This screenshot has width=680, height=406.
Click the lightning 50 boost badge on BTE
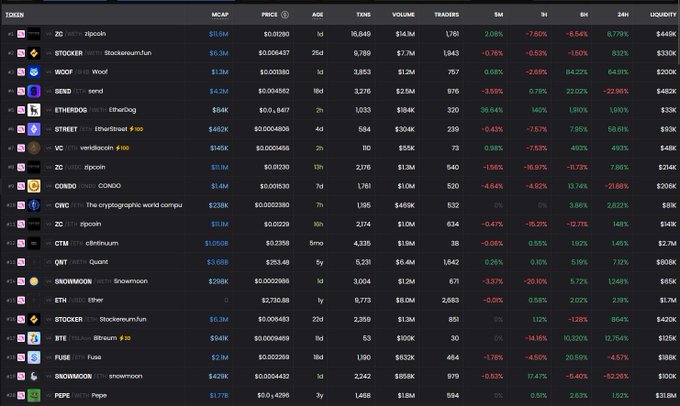125,338
